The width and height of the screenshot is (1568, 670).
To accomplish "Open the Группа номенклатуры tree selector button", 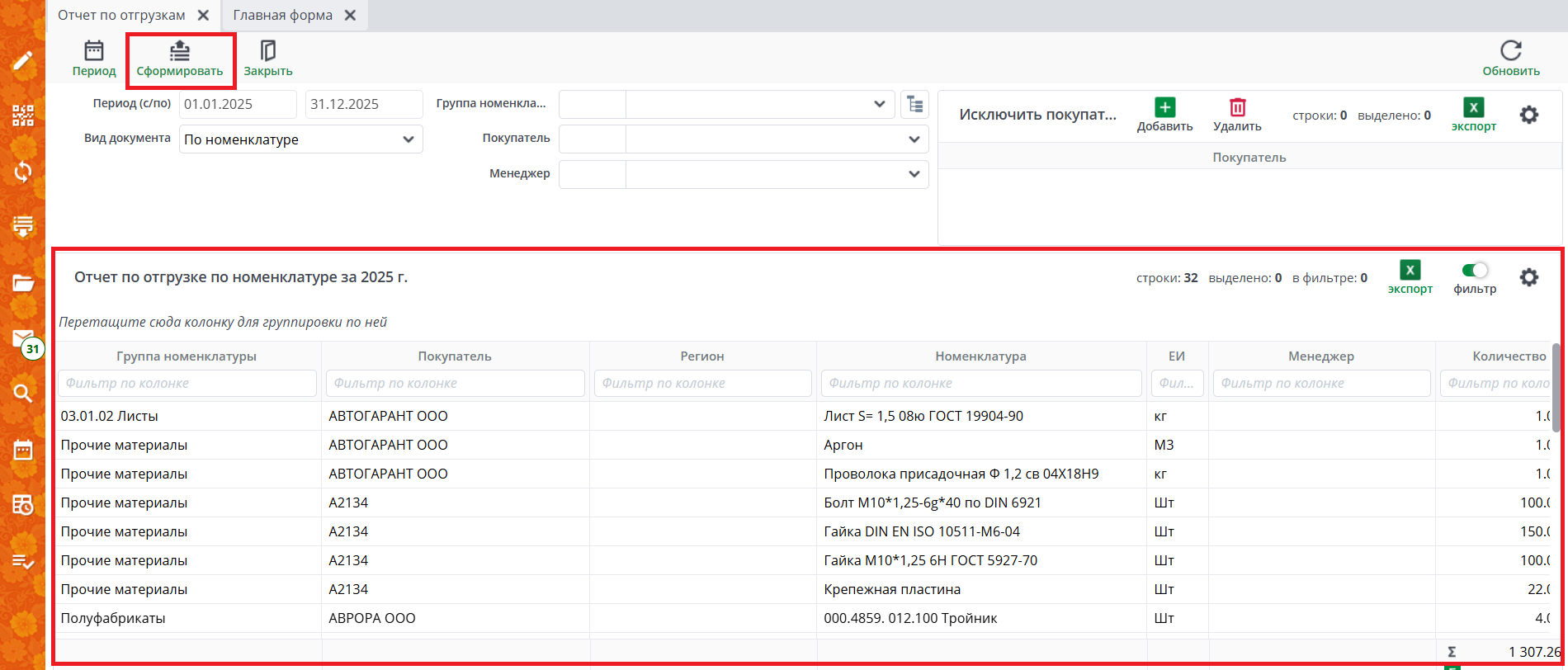I will point(914,105).
